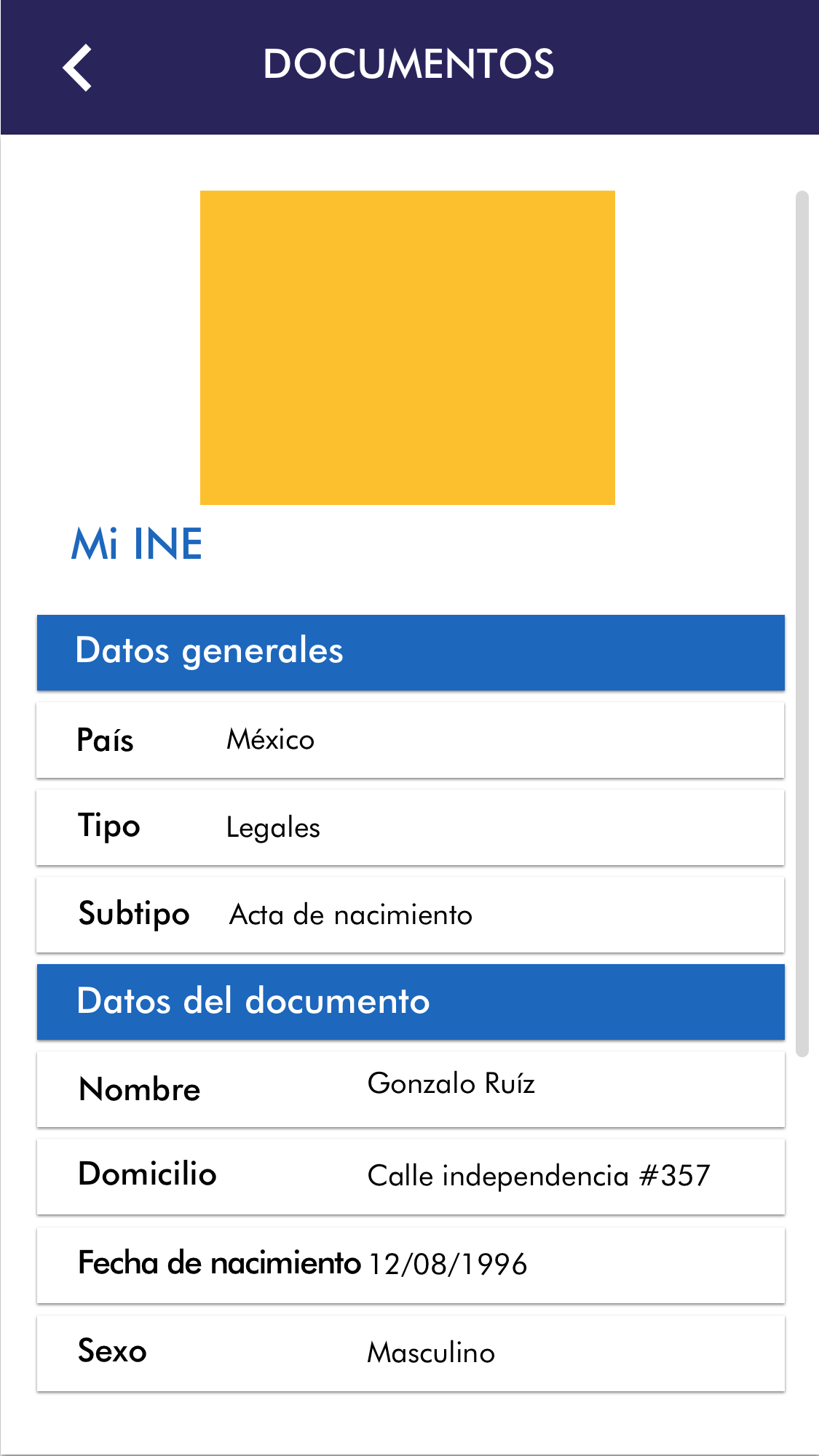Tap the México country value
Viewport: 819px width, 1456px height.
click(x=270, y=740)
